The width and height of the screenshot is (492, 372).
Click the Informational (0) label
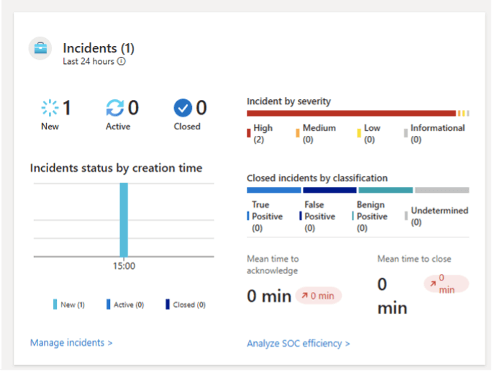(438, 133)
